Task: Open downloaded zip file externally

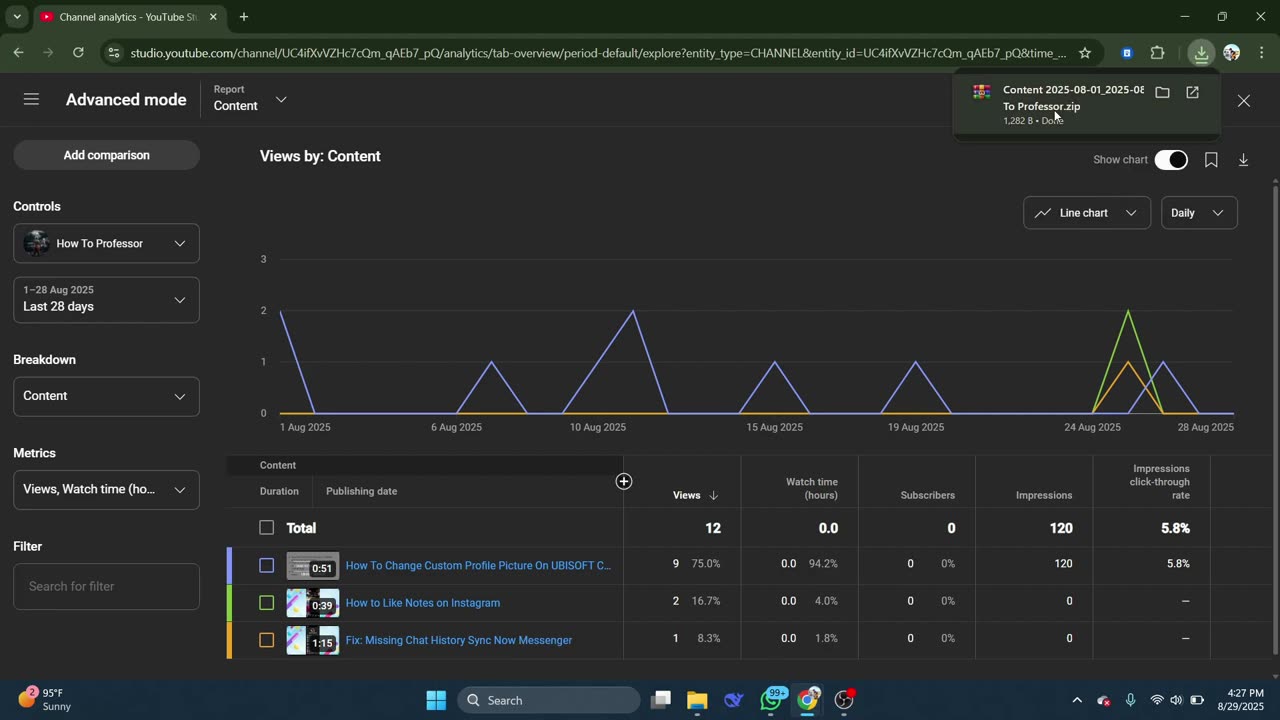Action: tap(1192, 92)
